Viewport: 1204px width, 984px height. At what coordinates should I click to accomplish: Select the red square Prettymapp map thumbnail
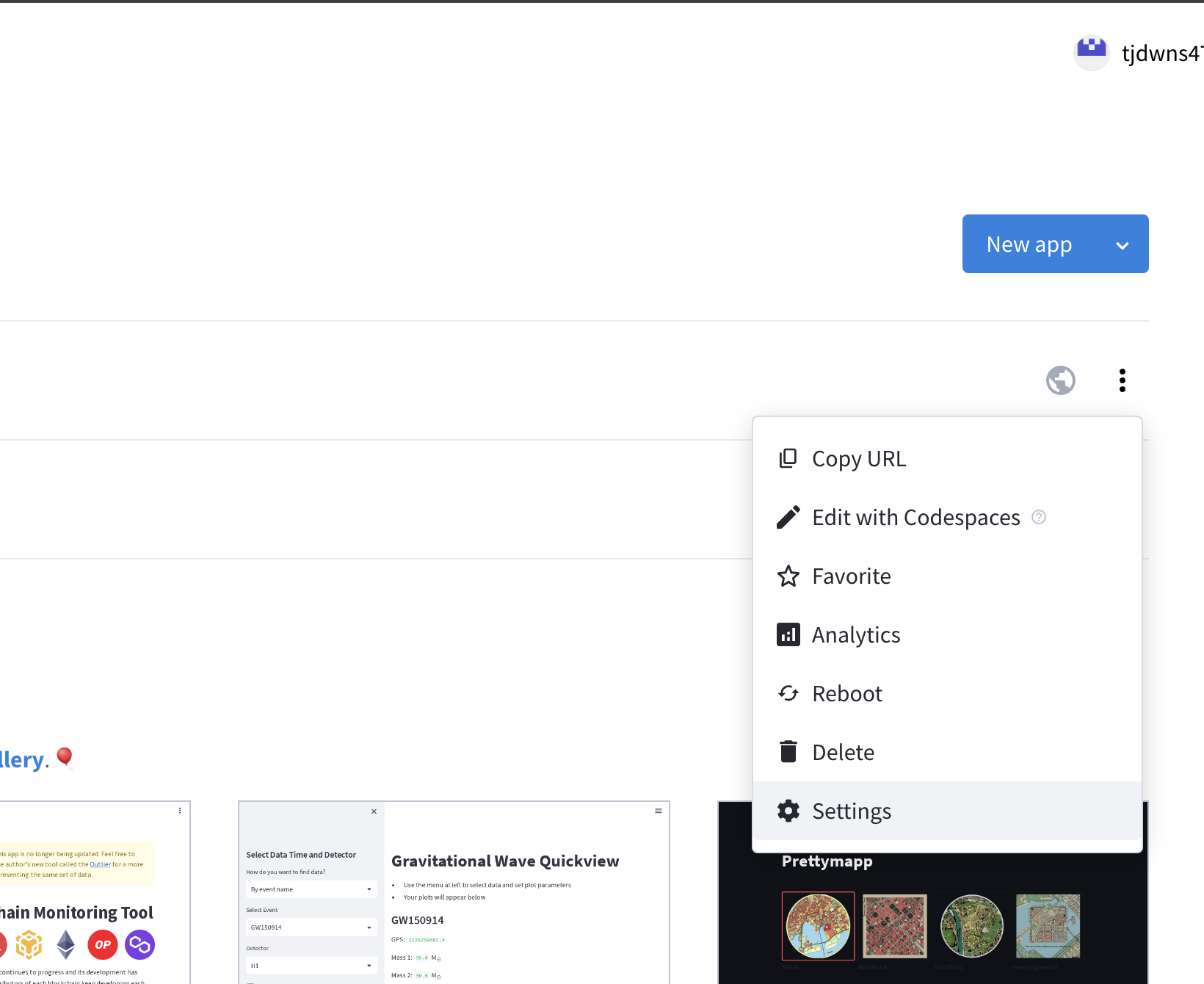click(x=895, y=926)
